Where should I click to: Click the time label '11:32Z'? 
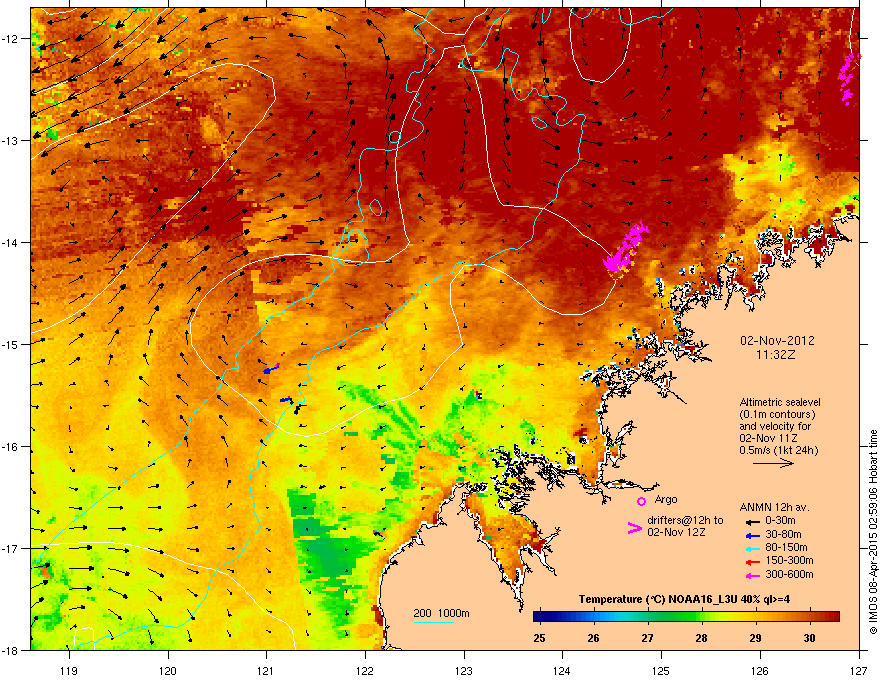click(776, 355)
